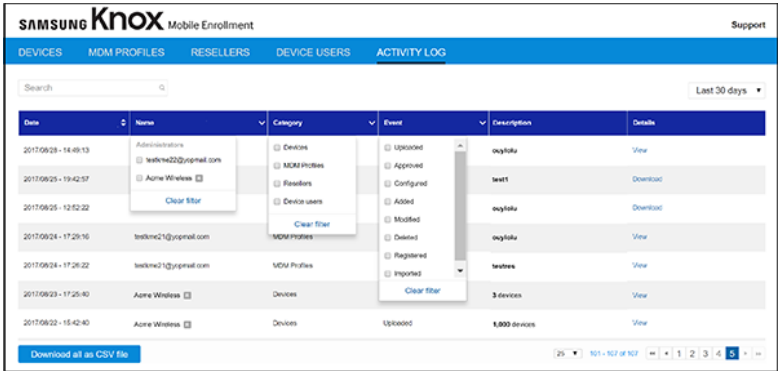Screen dimensions: 780x372
Task: Select the Uploaded event checkbox
Action: [x=388, y=148]
